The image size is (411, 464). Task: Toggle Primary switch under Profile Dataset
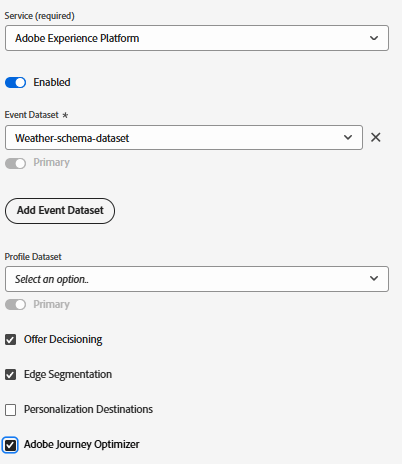(15, 304)
